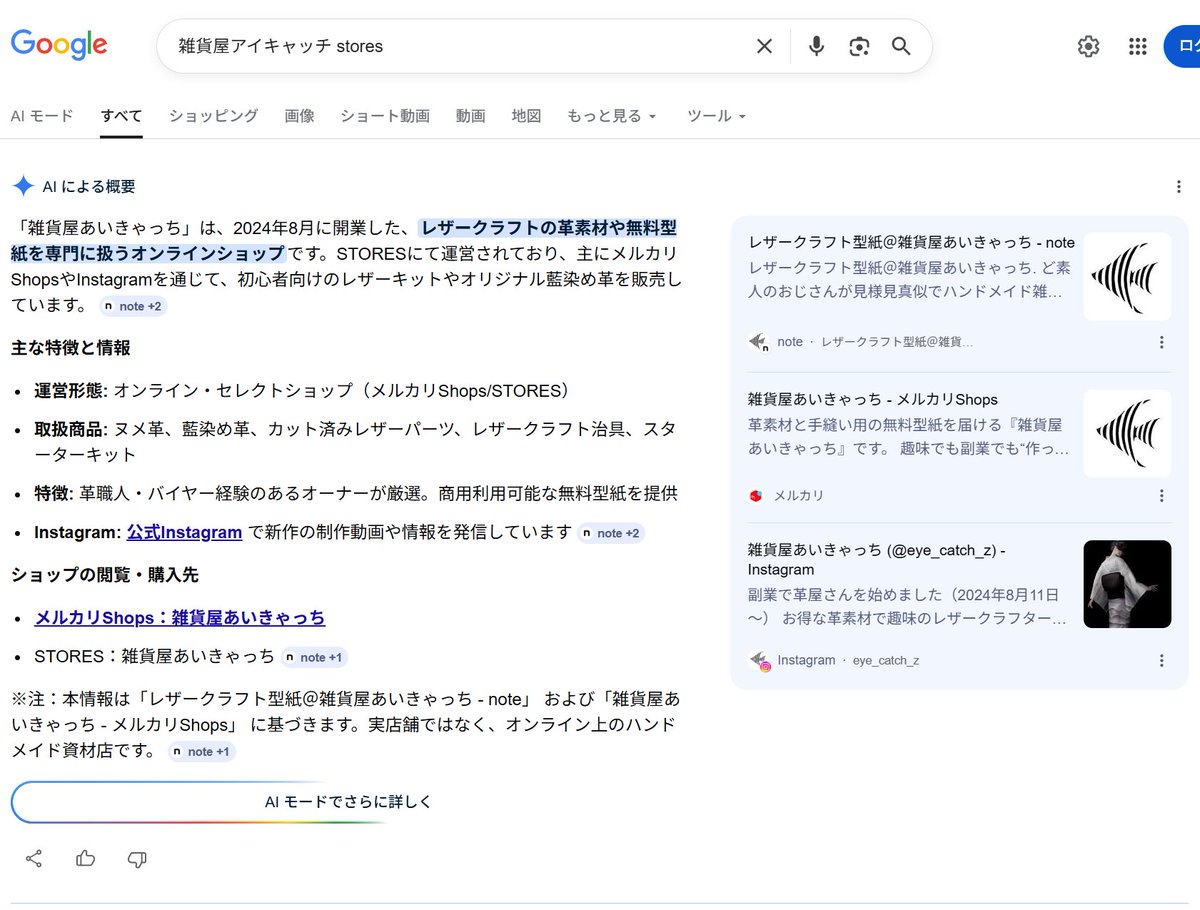The width and height of the screenshot is (1200, 910).
Task: Open レザークラフト型紙@雑貨屋あいきゃっち - note result title
Action: [x=911, y=242]
